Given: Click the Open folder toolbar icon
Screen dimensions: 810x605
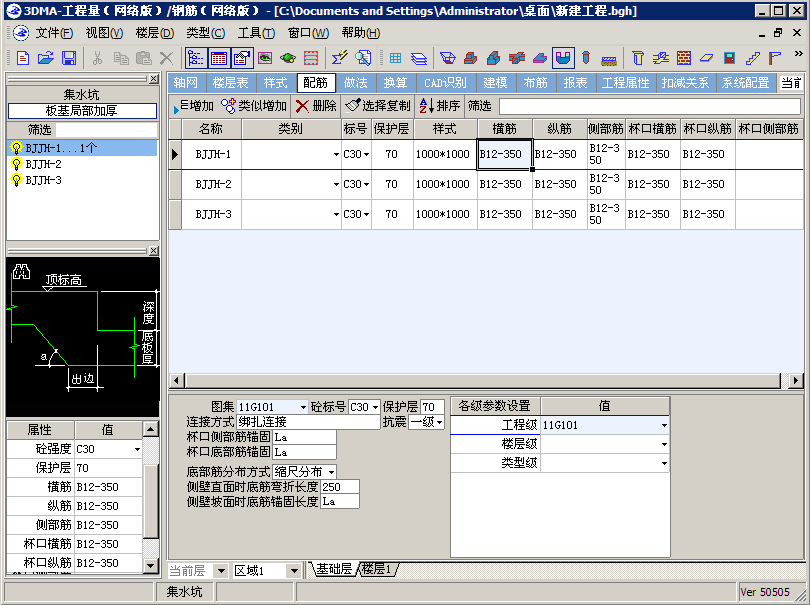Looking at the screenshot, I should (x=45, y=58).
